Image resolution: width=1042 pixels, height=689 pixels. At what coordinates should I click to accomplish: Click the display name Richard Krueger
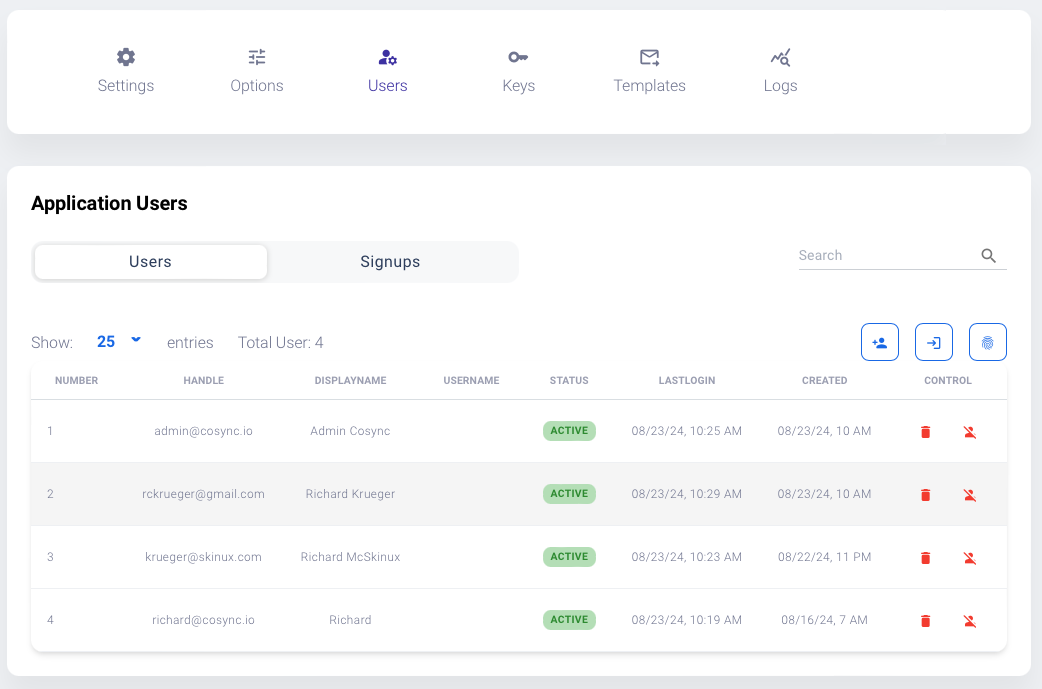point(350,494)
